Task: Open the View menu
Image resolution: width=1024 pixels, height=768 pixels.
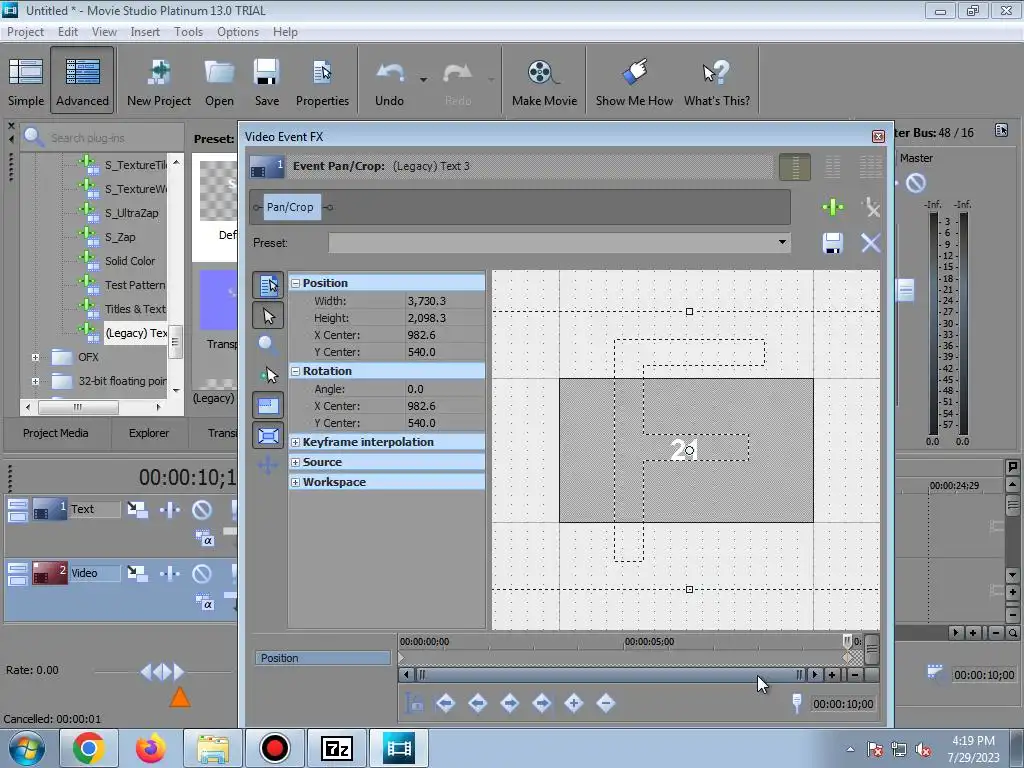Action: (104, 31)
